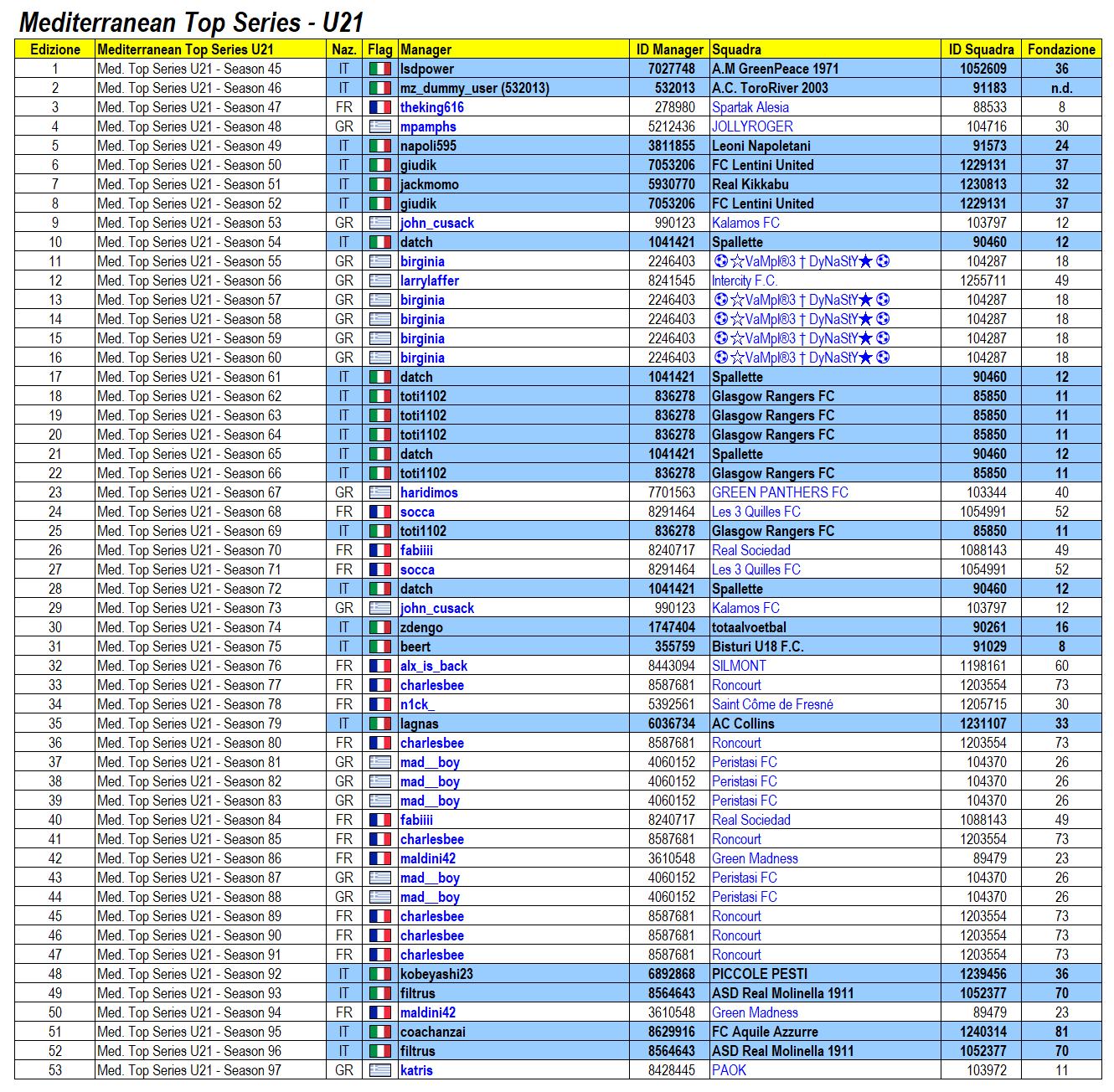1114x1092 pixels.
Task: Click the A.M GreenPeace 1971 team cell
Action: coord(825,69)
